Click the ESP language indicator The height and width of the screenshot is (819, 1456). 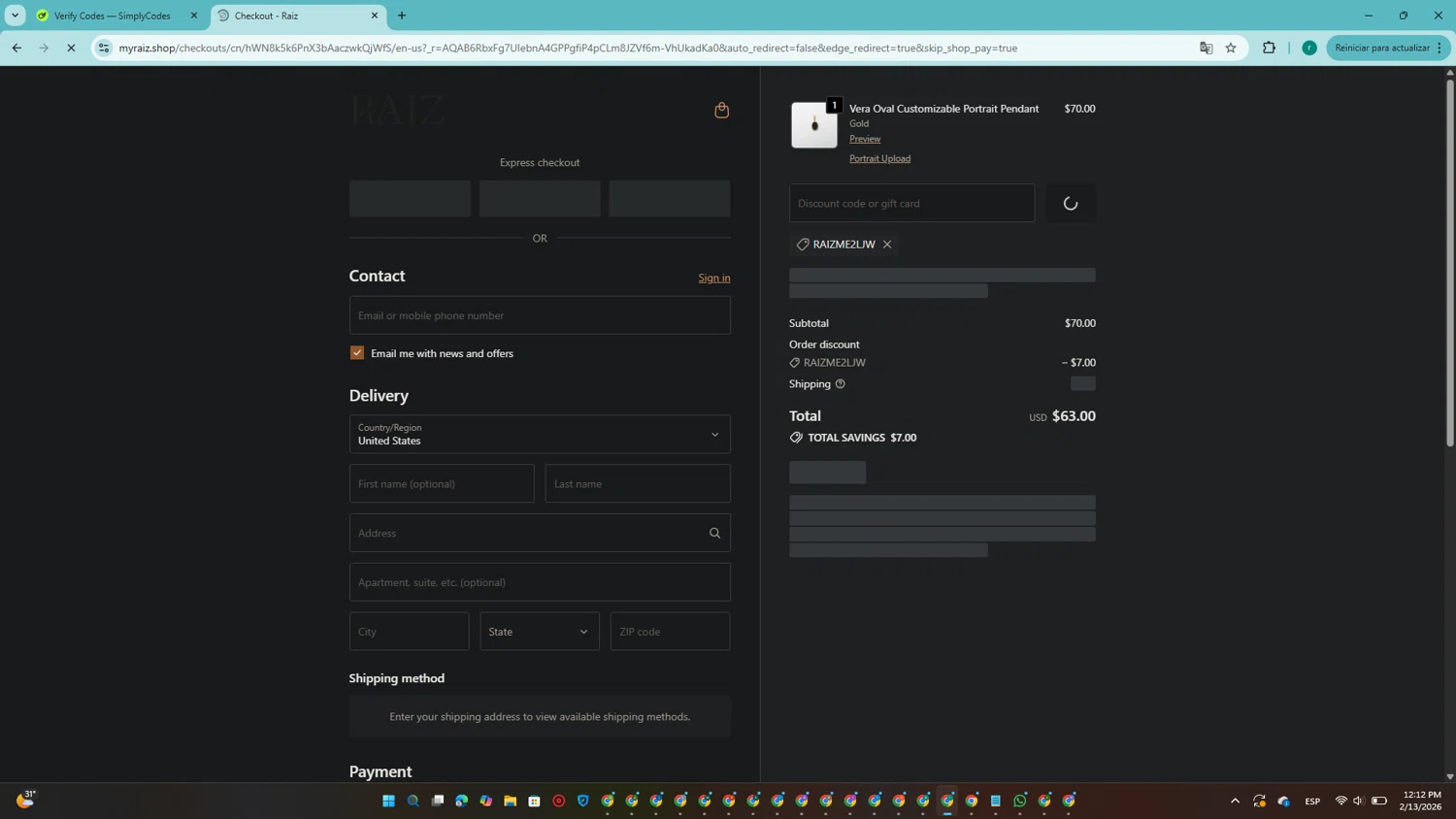1312,801
